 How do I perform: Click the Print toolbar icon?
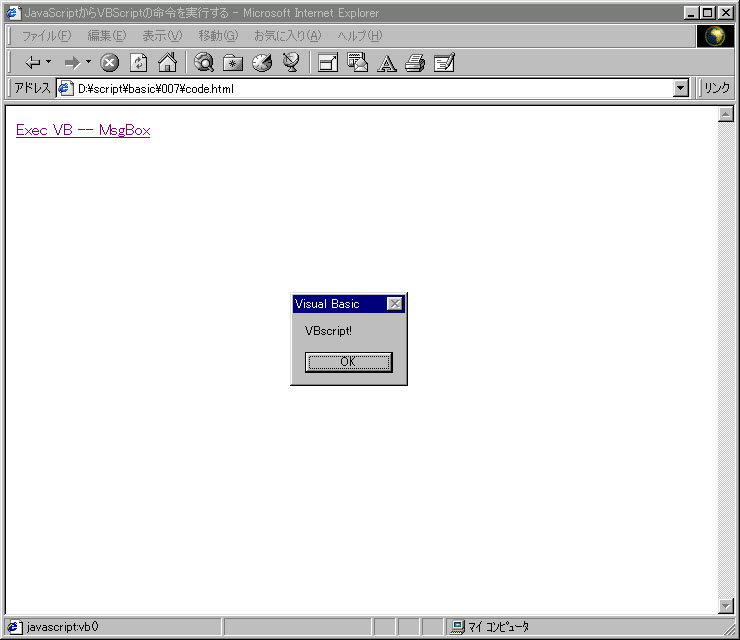click(415, 63)
